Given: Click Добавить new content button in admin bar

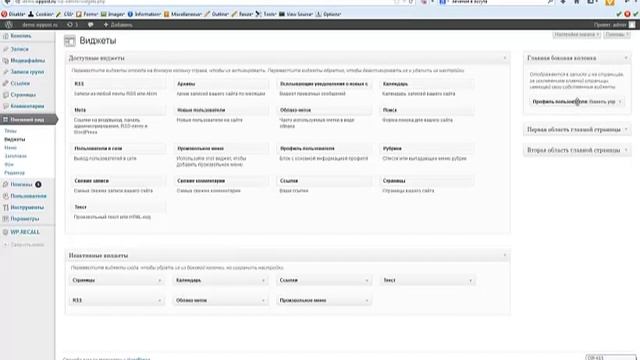Looking at the screenshot, I should coord(118,24).
